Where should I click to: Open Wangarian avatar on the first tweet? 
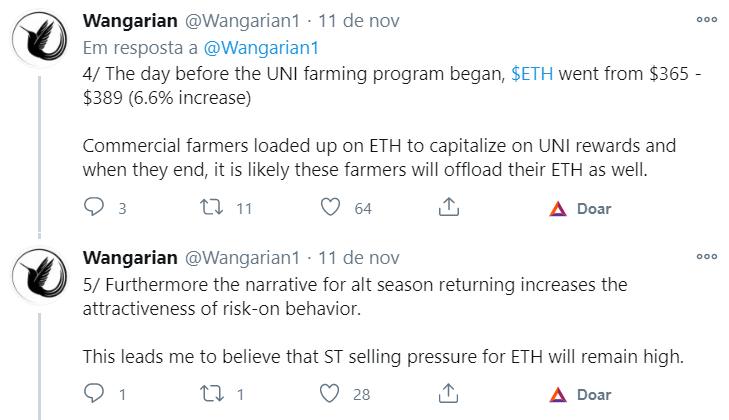(40, 38)
